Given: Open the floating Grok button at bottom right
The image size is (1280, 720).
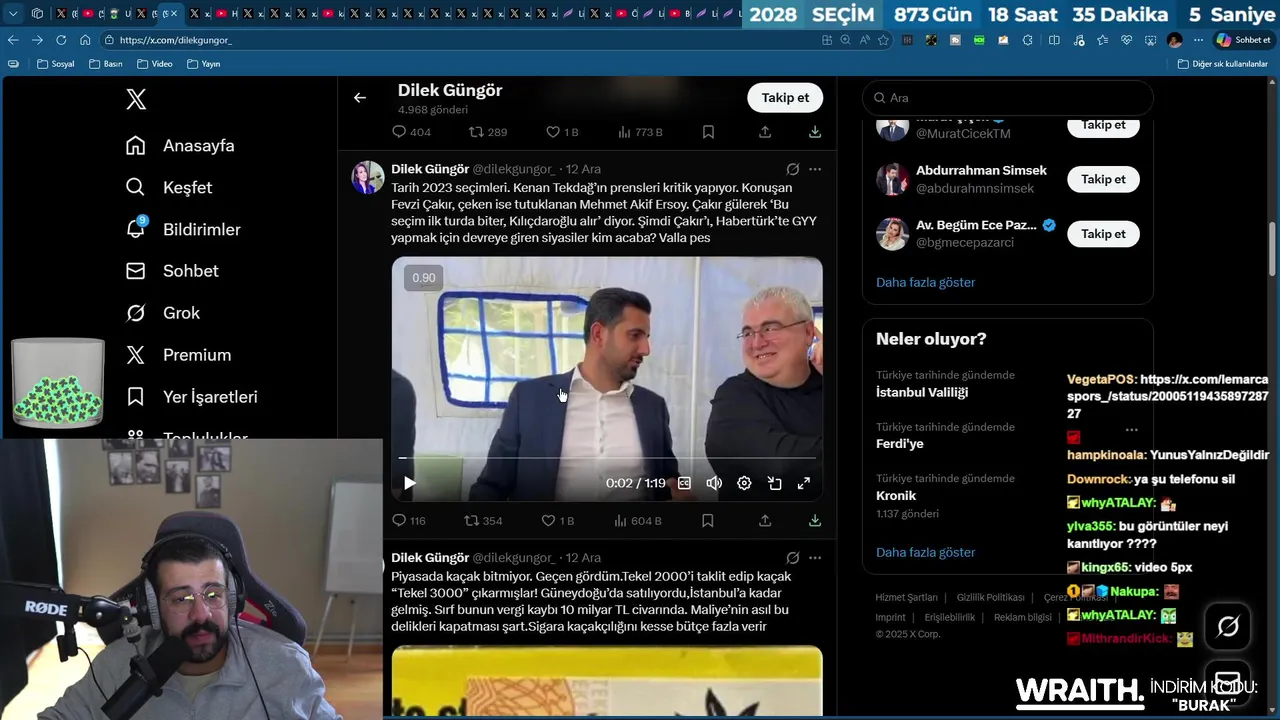Looking at the screenshot, I should (1228, 627).
